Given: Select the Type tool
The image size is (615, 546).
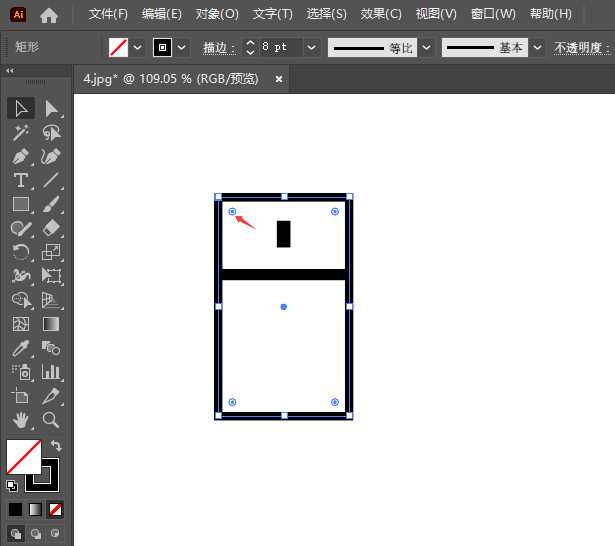Looking at the screenshot, I should tap(21, 180).
